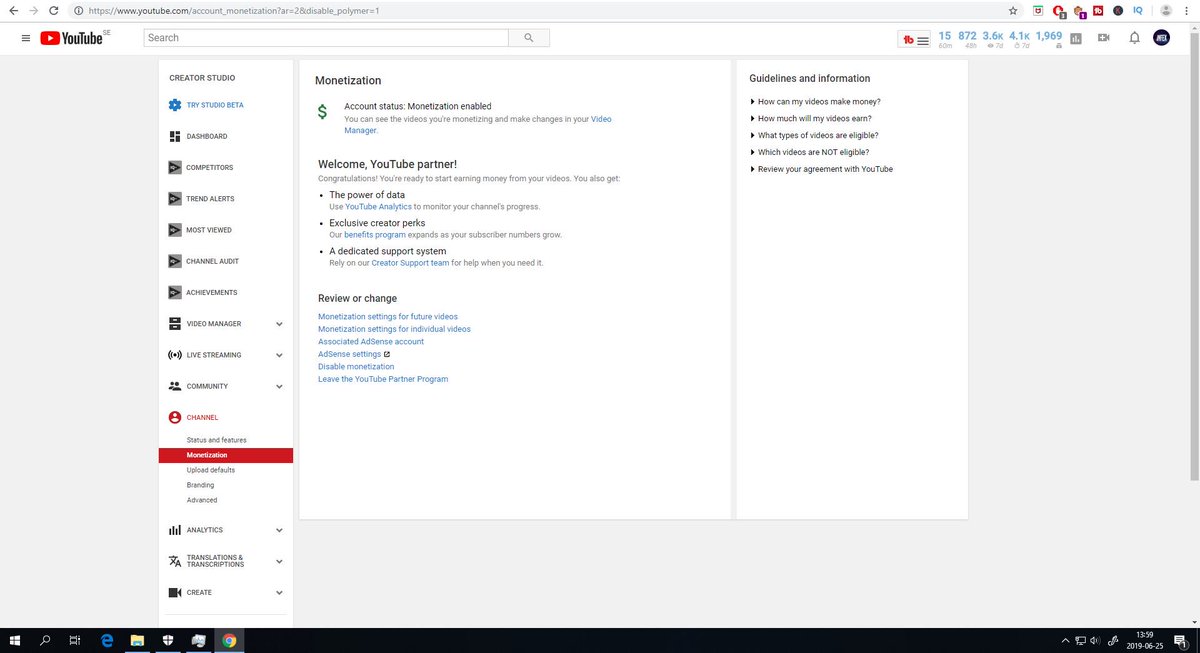Open Advanced under Channel
Screen dimensions: 1200x653
click(202, 500)
